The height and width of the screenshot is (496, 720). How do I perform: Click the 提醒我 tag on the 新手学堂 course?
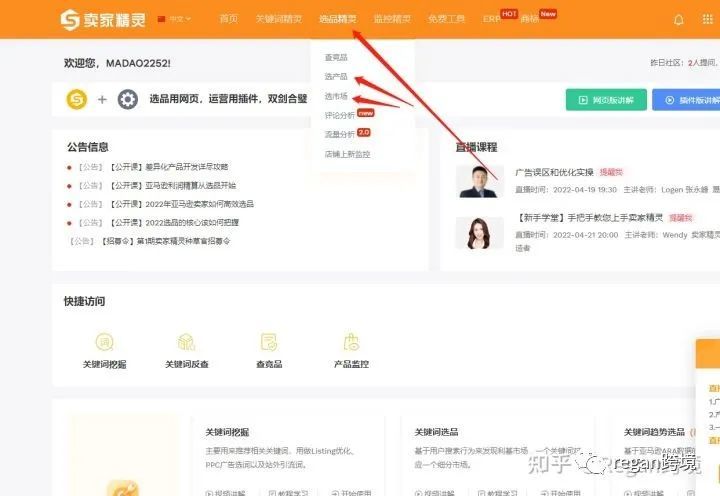681,218
